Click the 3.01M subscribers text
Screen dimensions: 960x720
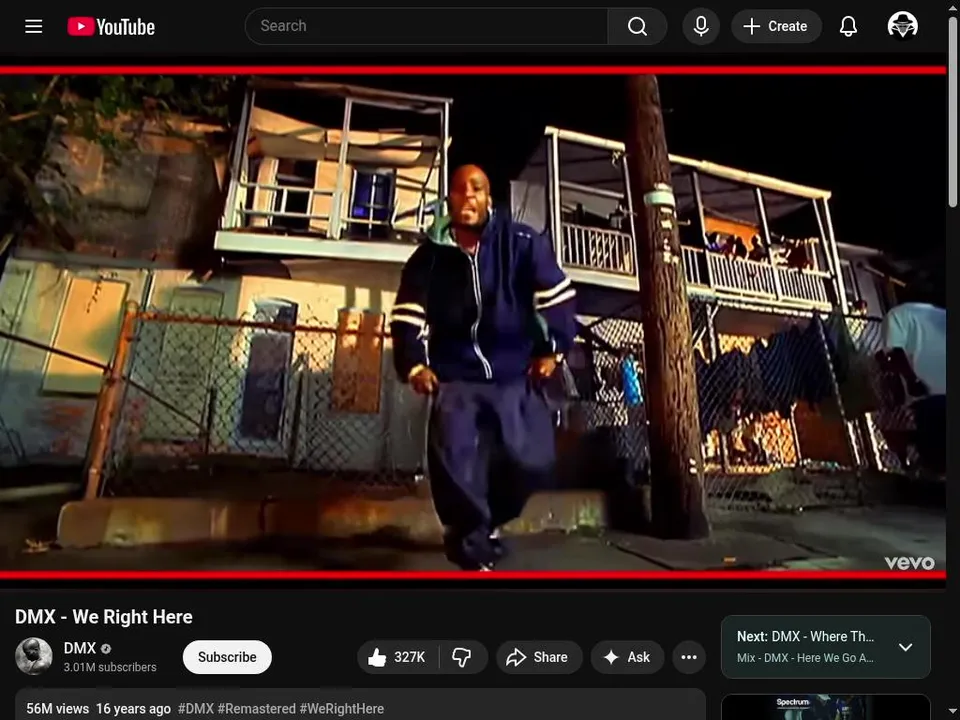click(x=110, y=667)
